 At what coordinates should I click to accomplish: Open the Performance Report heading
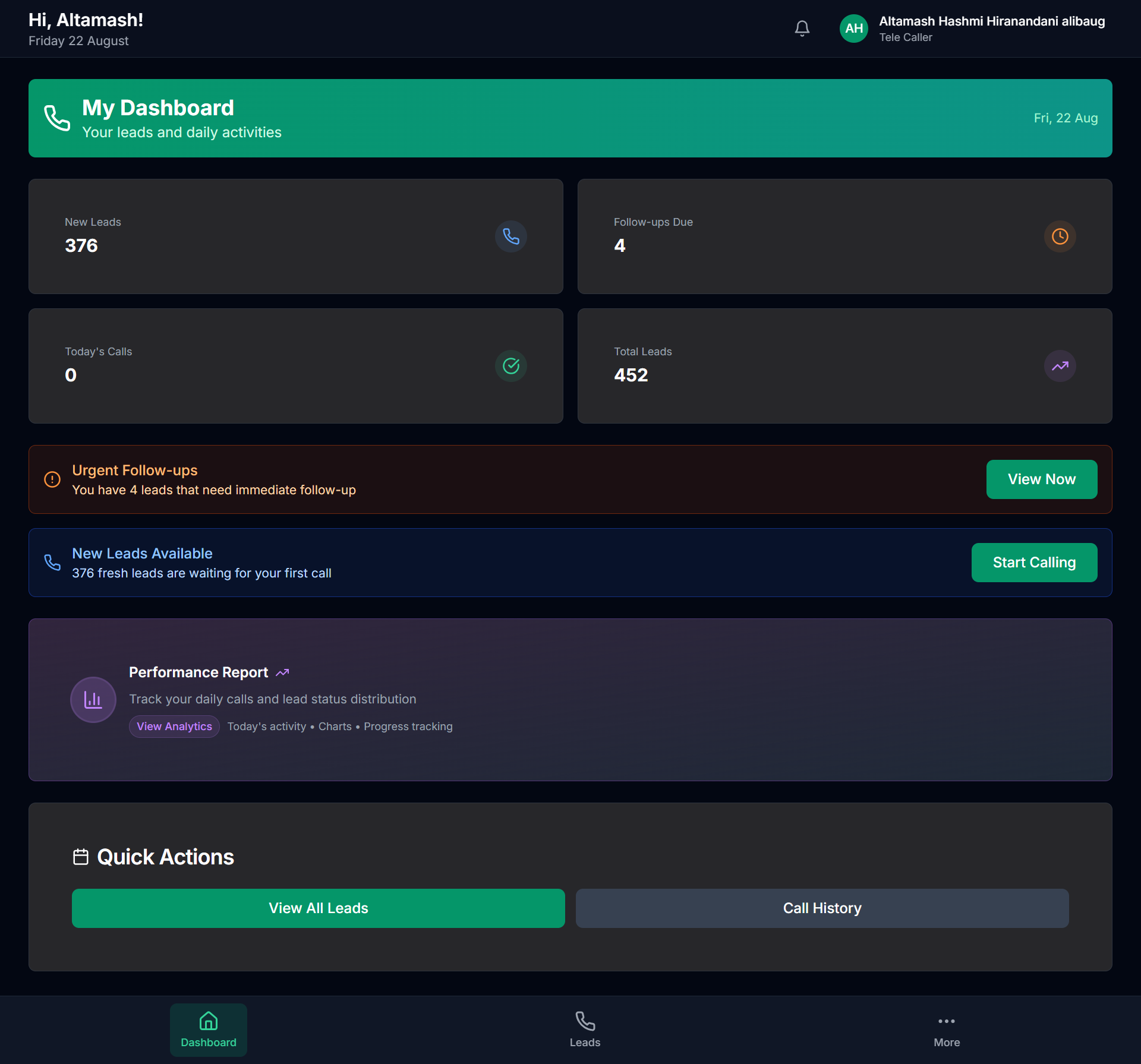[198, 673]
